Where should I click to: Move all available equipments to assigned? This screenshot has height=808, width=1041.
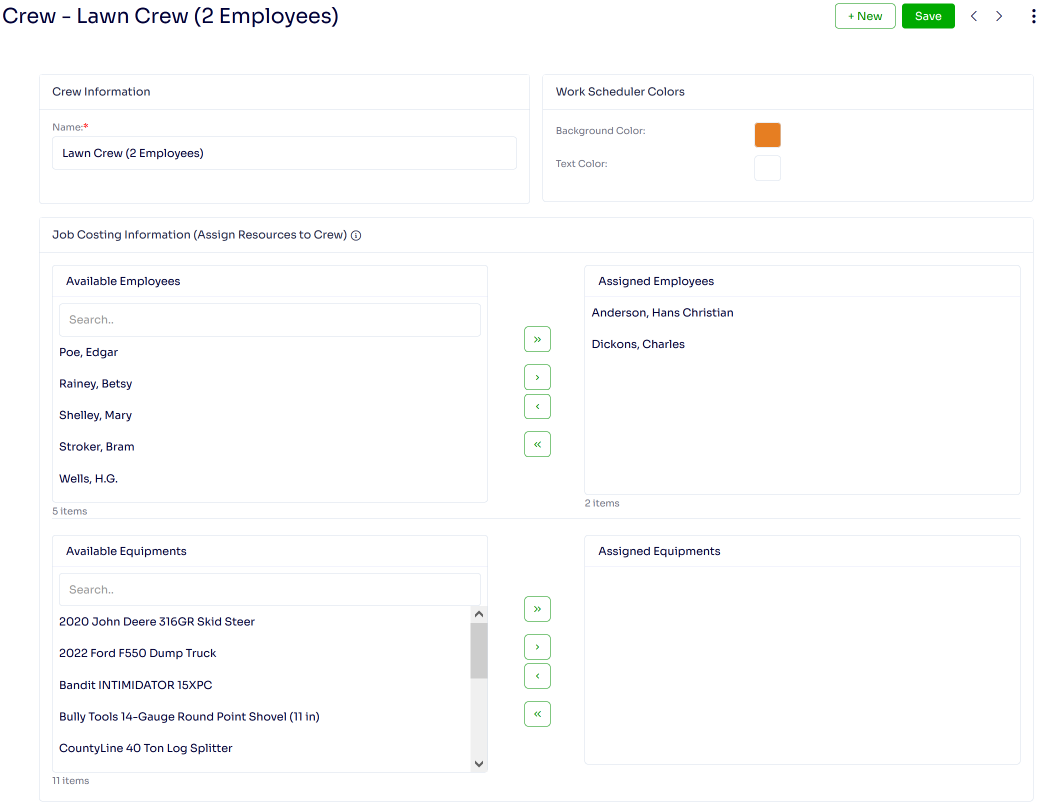[x=537, y=609]
